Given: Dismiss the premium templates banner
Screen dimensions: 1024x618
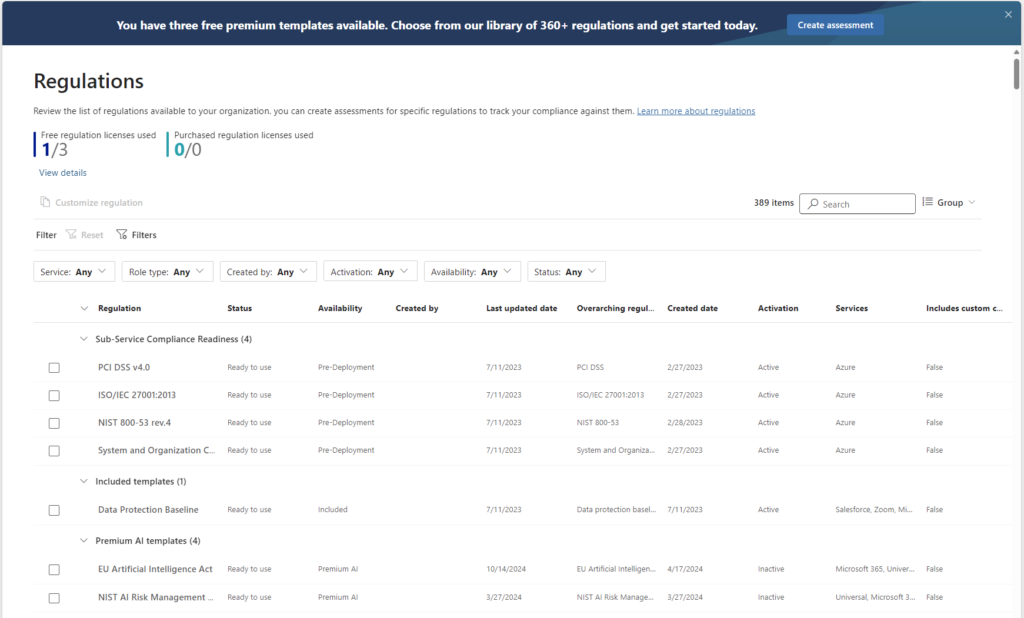Looking at the screenshot, I should tap(1008, 14).
